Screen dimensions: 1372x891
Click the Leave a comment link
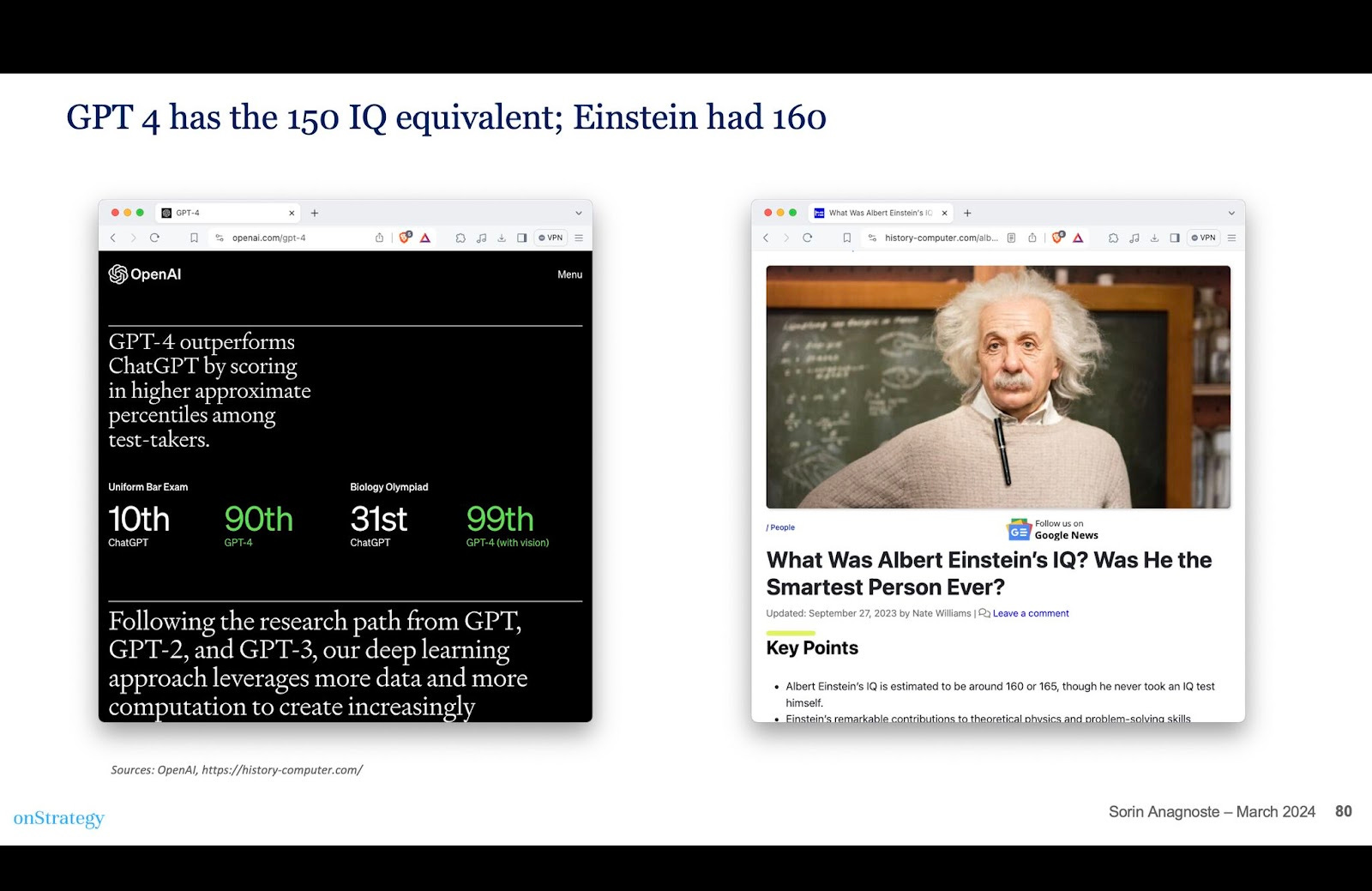[1031, 613]
